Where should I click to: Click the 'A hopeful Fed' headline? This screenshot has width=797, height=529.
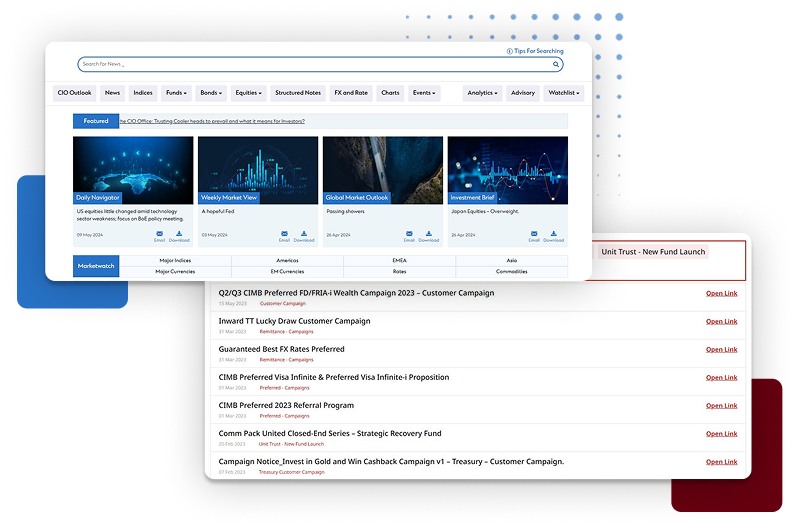pyautogui.click(x=218, y=211)
